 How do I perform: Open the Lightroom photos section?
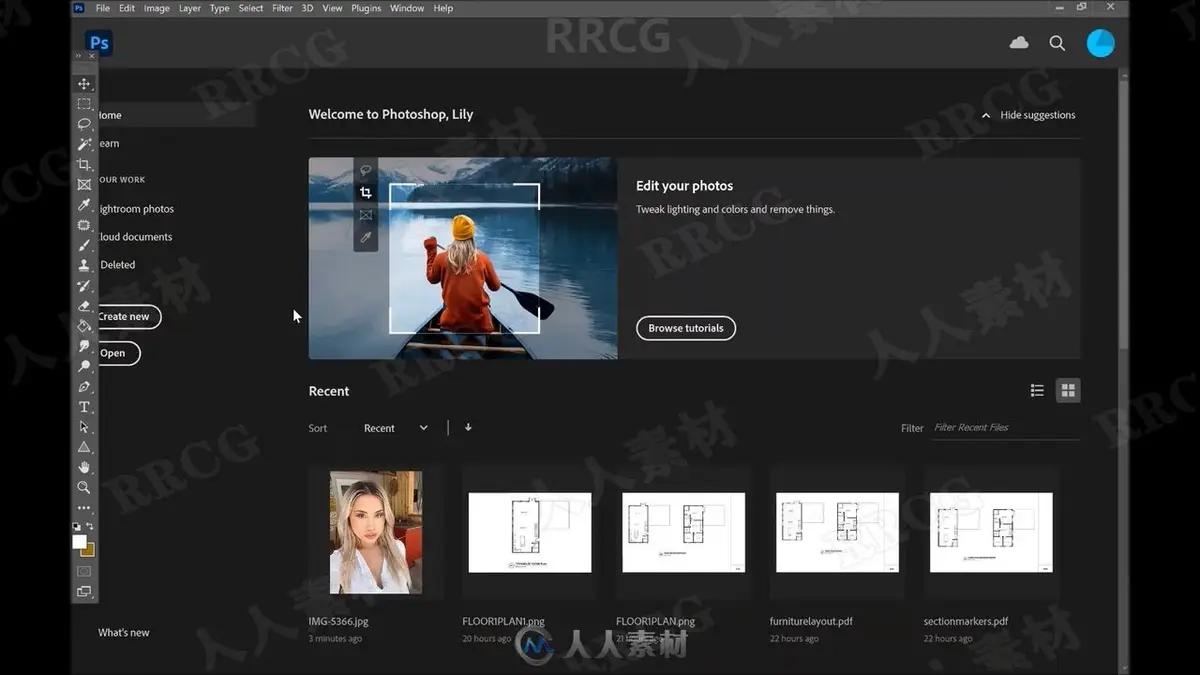pos(137,209)
